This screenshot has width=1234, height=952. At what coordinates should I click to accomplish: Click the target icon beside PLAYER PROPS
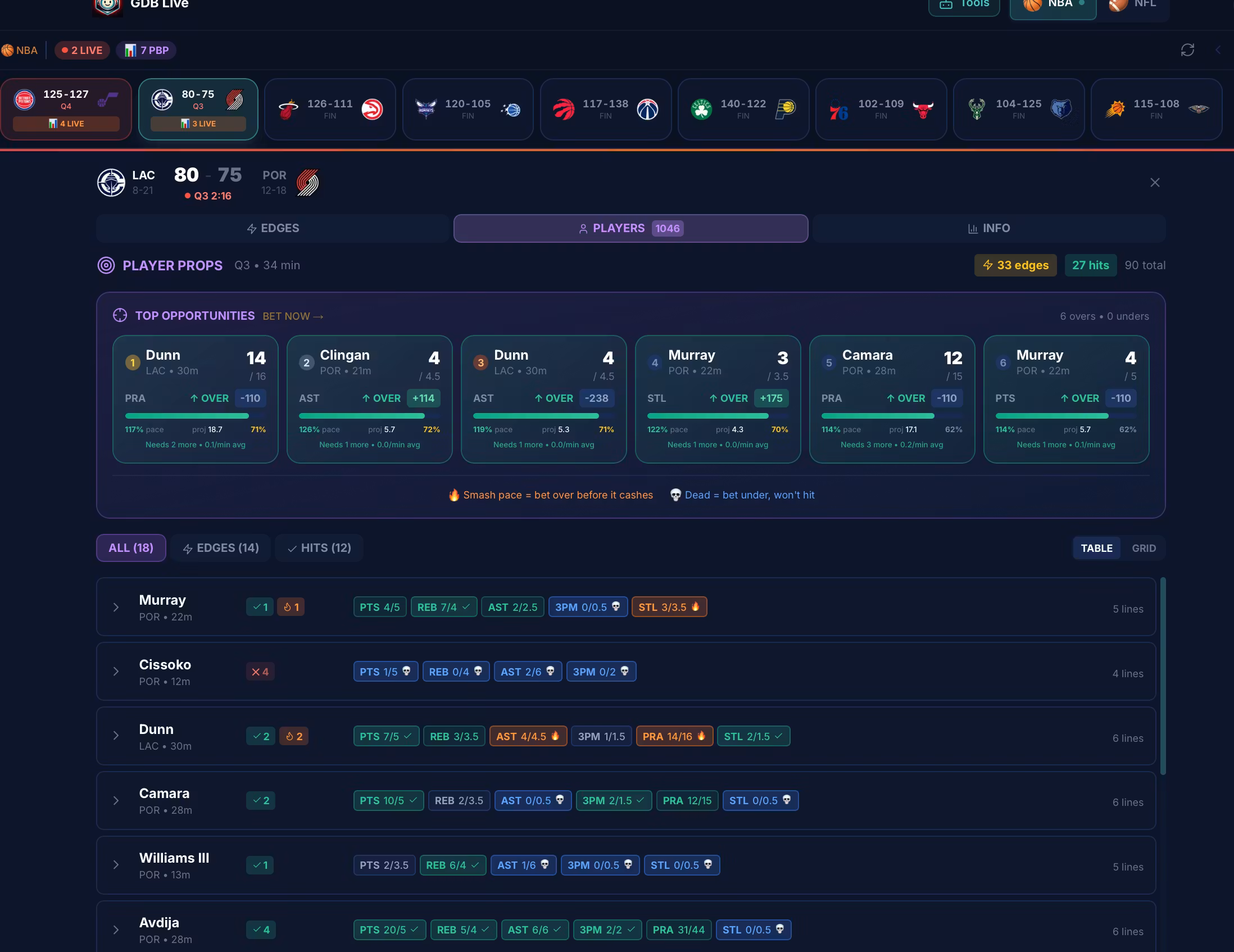[x=106, y=265]
